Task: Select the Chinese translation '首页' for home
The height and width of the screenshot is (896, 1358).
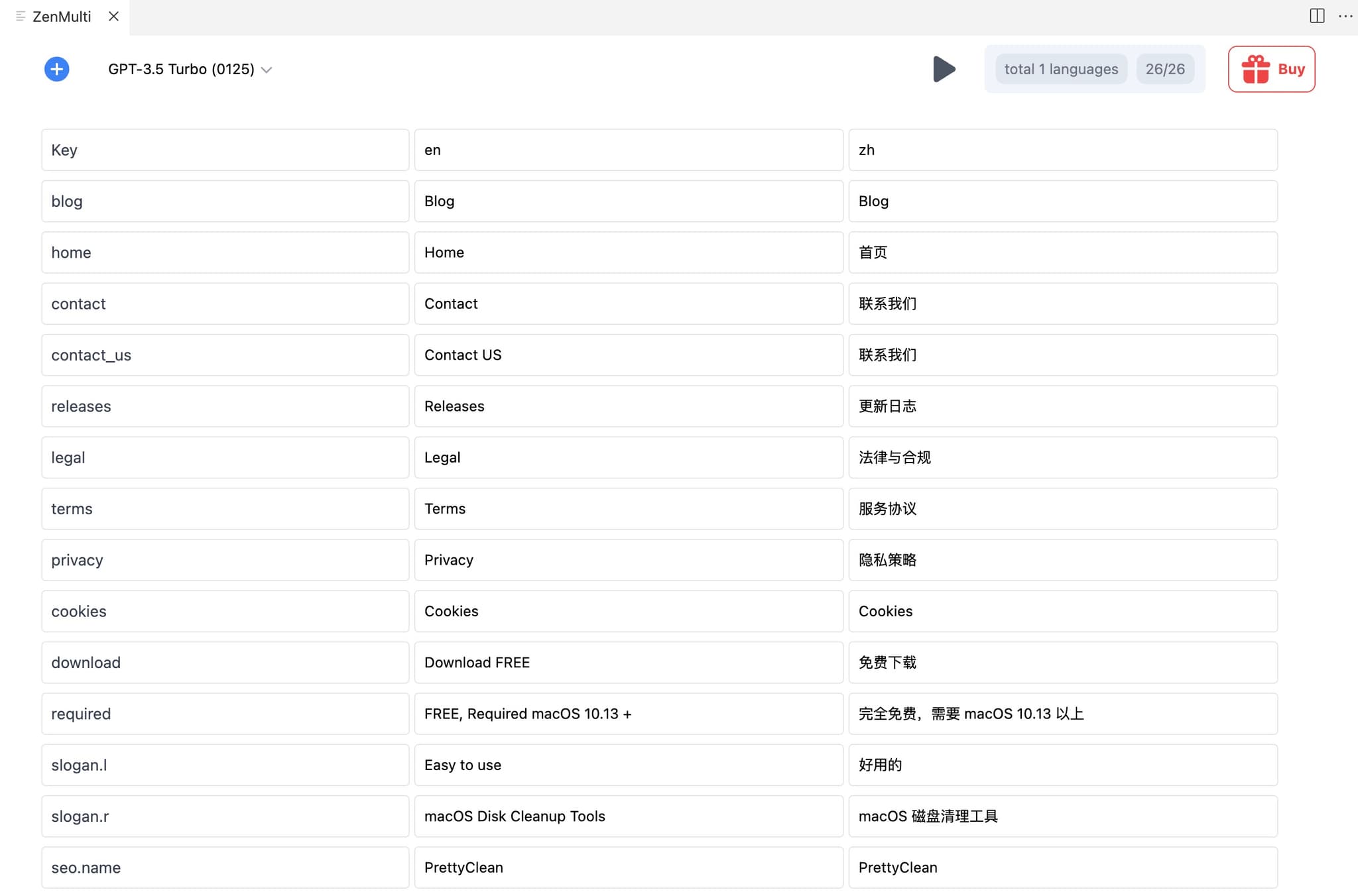Action: click(x=1062, y=252)
